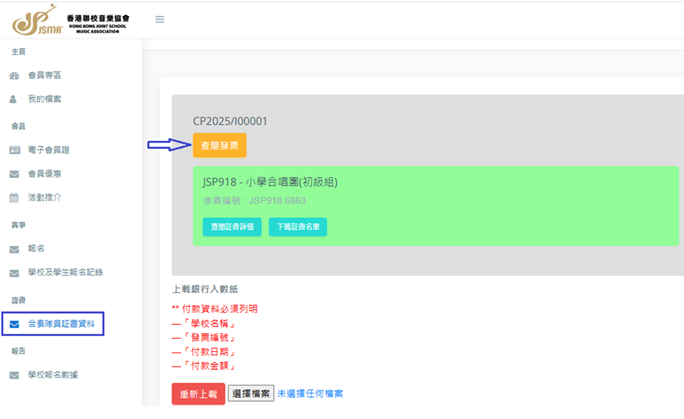
Task: Open 學校報名數據 report item
Action: (53, 375)
